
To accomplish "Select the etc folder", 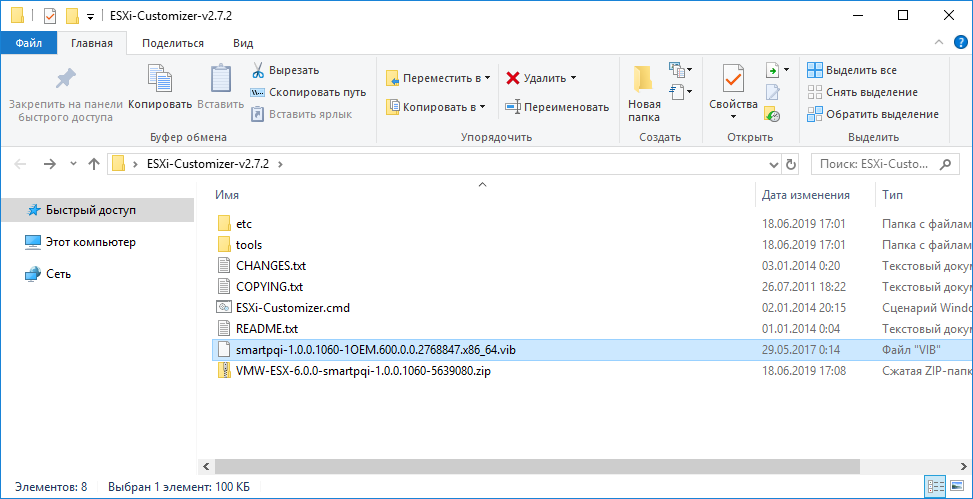I will pos(244,223).
